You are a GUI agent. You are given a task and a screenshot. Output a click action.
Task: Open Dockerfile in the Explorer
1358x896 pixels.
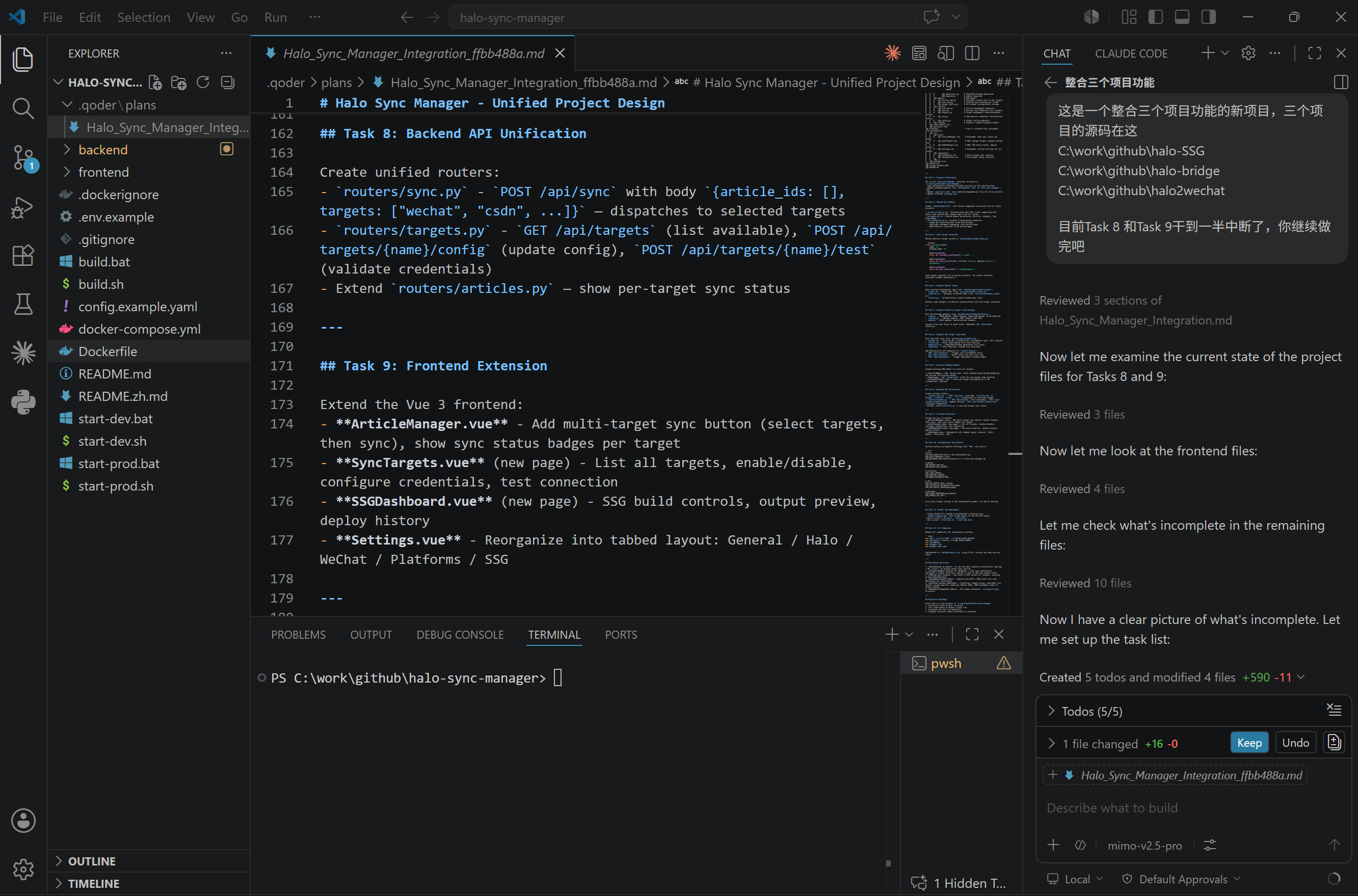149,351
